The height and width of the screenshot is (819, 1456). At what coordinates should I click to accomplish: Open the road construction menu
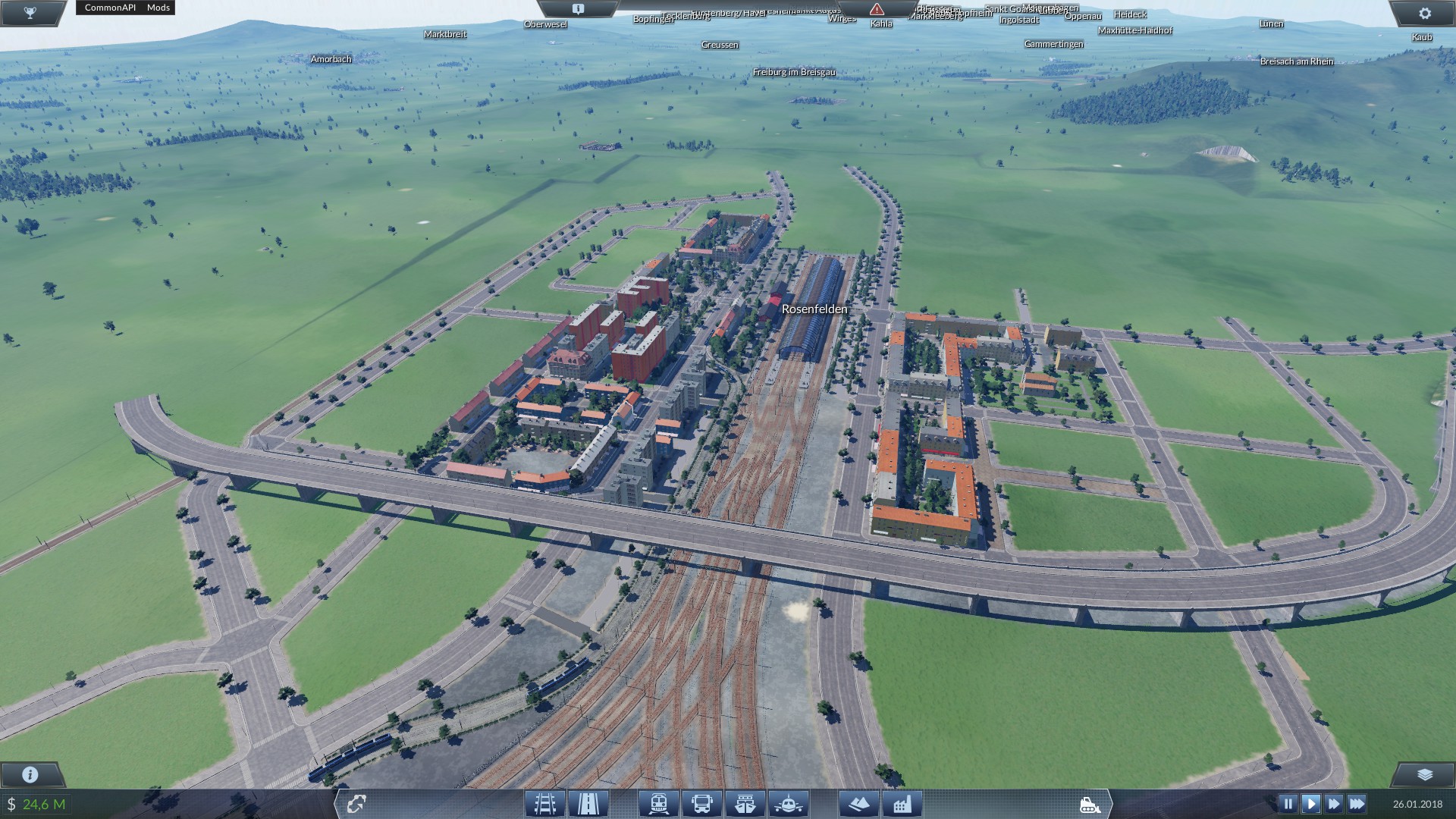(x=588, y=803)
